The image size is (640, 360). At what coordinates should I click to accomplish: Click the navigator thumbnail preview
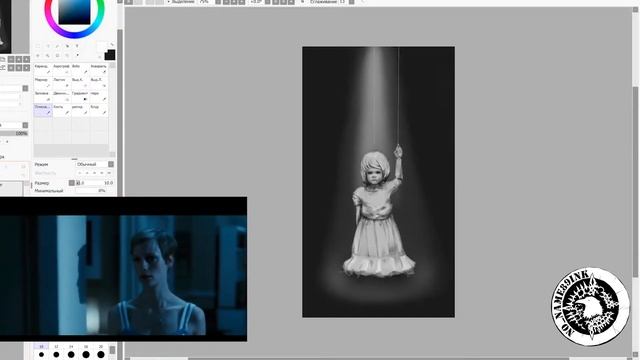pyautogui.click(x=5, y=26)
